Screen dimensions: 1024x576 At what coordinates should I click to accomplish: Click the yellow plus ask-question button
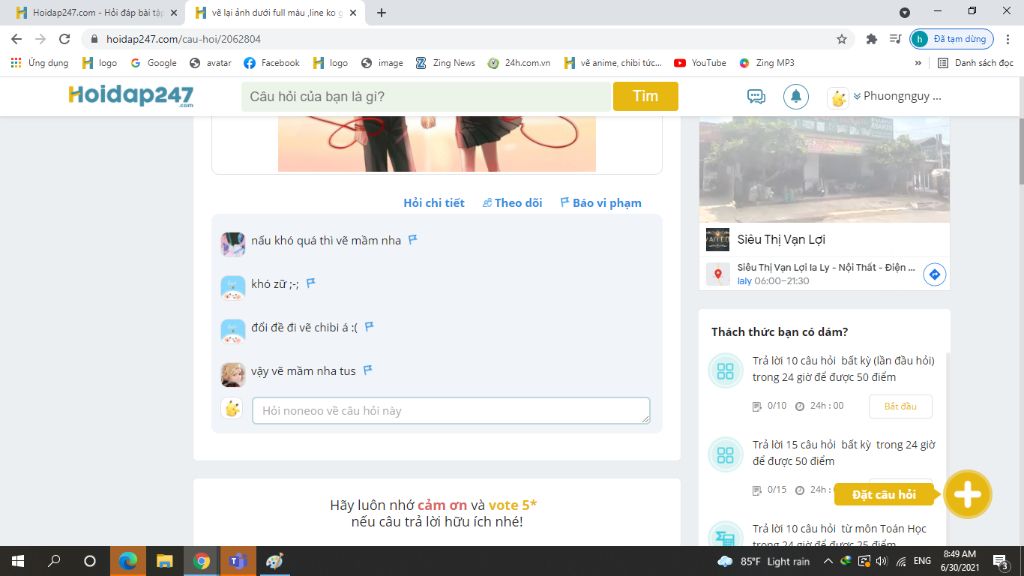coord(967,494)
